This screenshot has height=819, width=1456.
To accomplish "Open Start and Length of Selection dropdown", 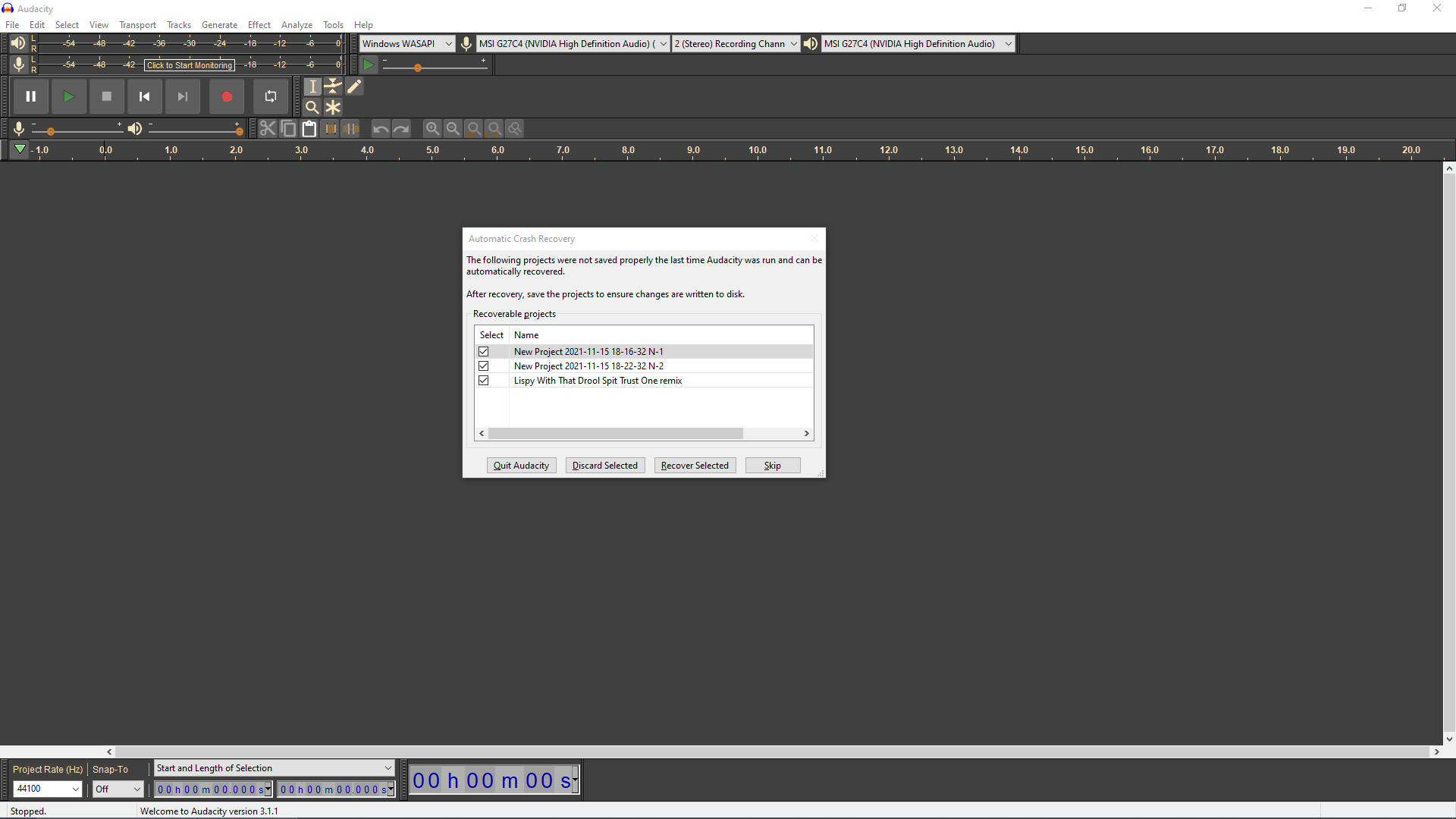I will pos(274,768).
